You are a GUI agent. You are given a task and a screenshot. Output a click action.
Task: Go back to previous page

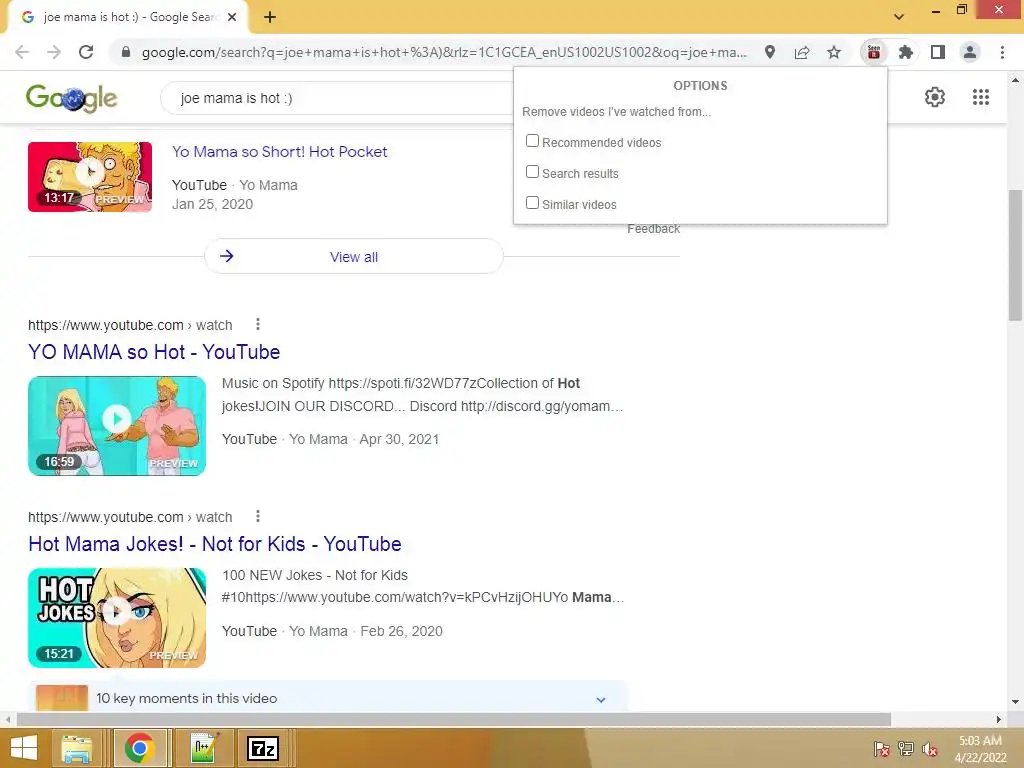click(22, 52)
